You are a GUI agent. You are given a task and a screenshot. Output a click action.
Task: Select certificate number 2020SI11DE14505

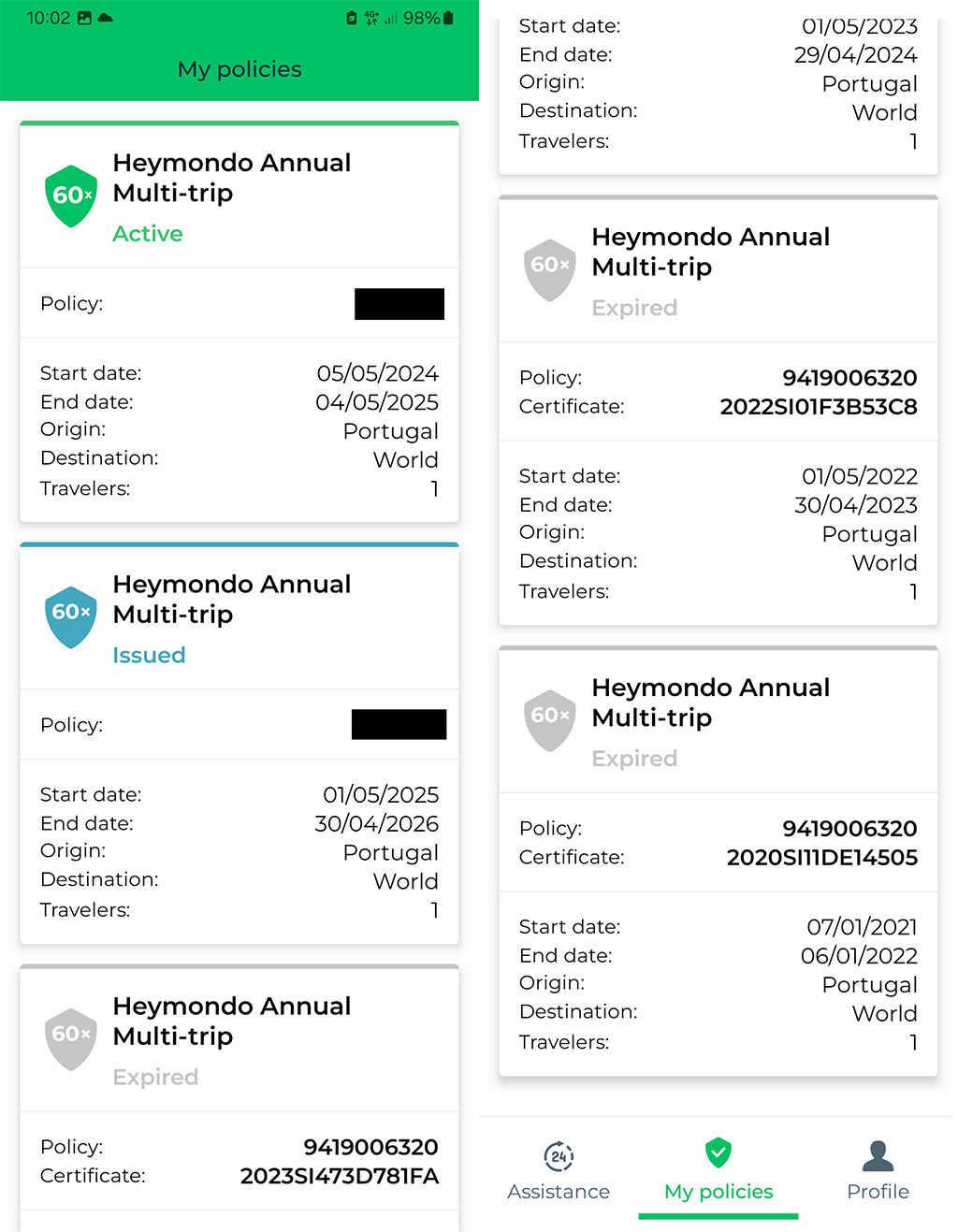(x=821, y=858)
